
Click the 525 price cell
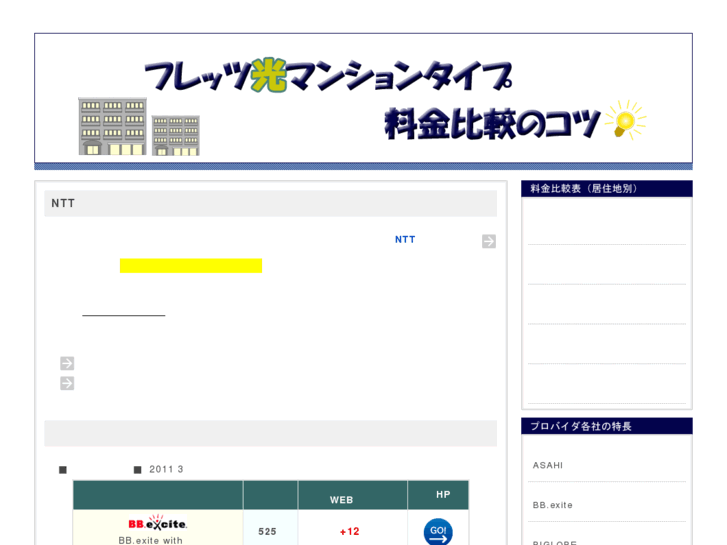click(270, 529)
